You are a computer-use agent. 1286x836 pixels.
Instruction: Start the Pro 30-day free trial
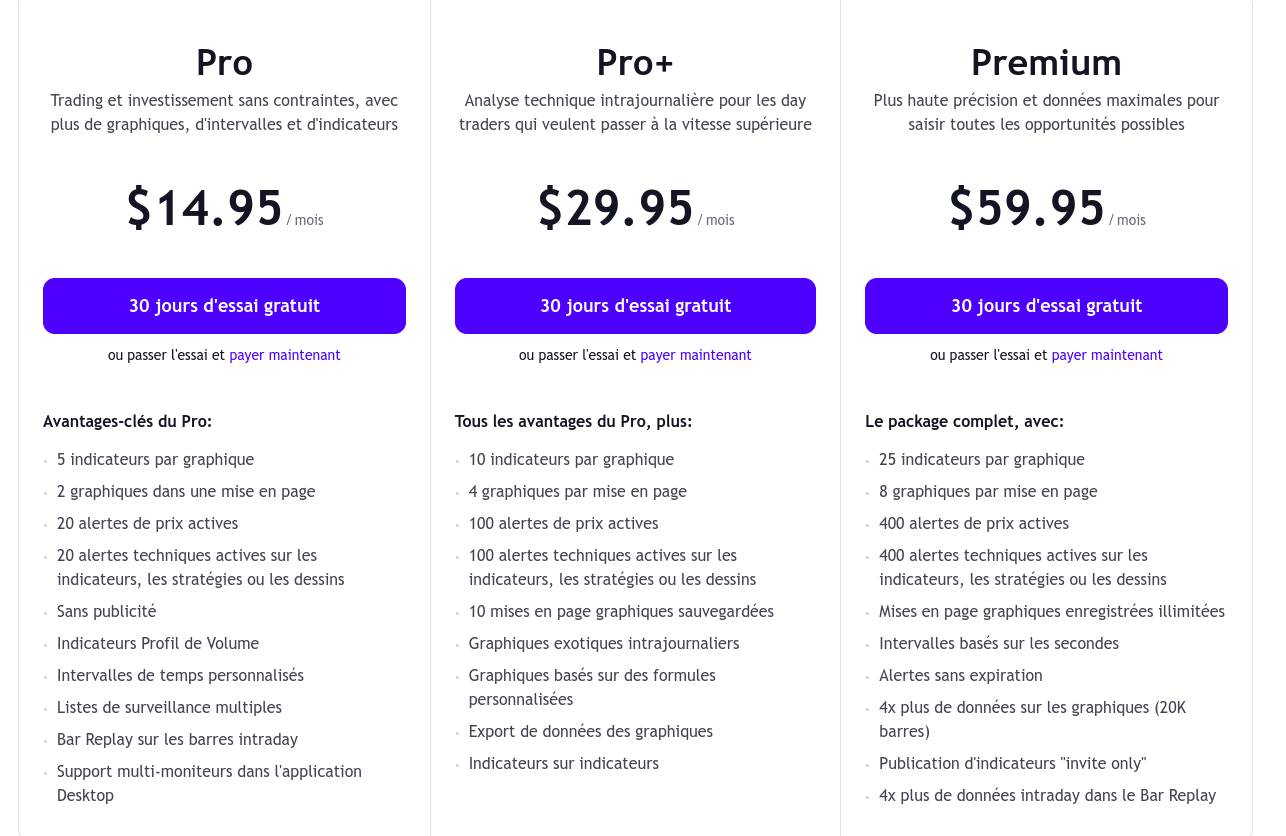click(x=224, y=306)
